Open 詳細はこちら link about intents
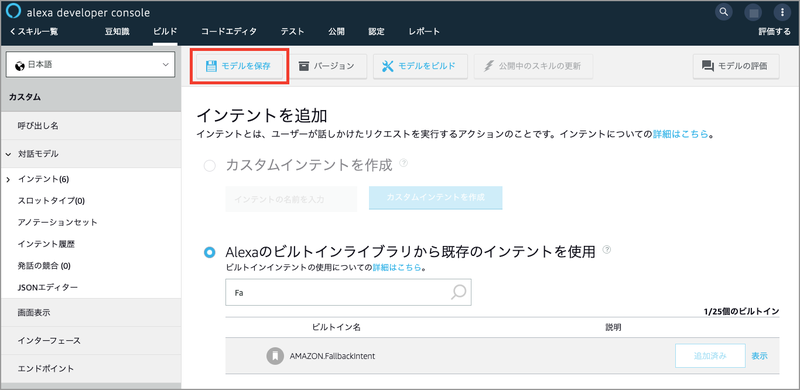The height and width of the screenshot is (390, 800). [x=681, y=134]
